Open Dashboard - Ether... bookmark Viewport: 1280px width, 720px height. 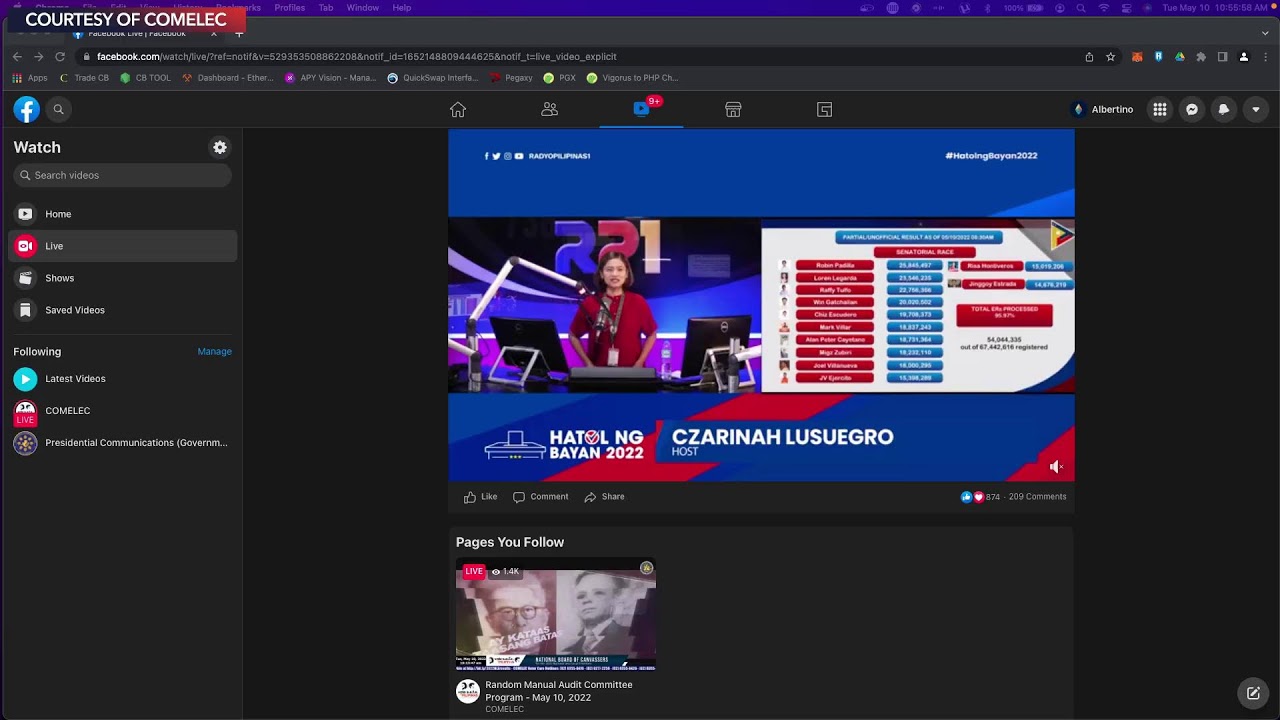tap(227, 78)
